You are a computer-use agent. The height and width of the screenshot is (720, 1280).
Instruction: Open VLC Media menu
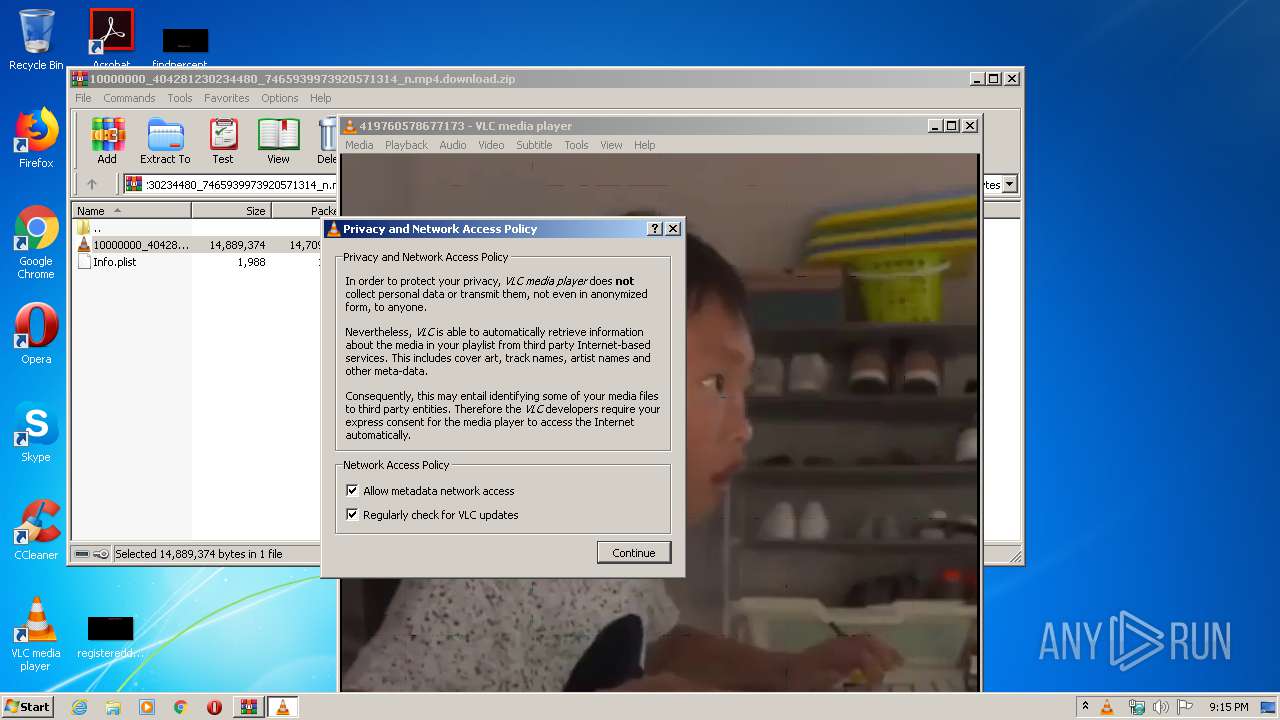[x=359, y=145]
